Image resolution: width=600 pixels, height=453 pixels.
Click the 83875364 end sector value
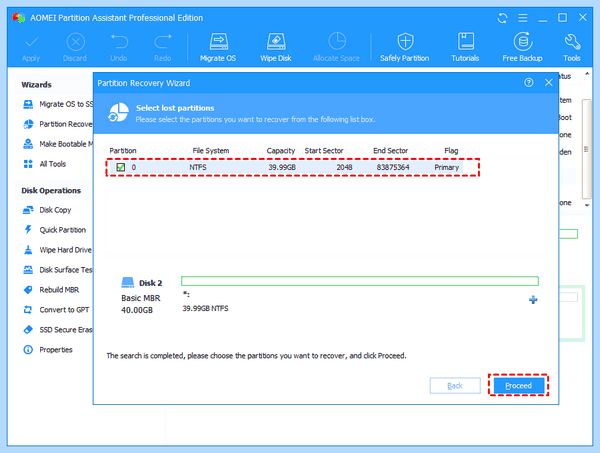pos(393,167)
